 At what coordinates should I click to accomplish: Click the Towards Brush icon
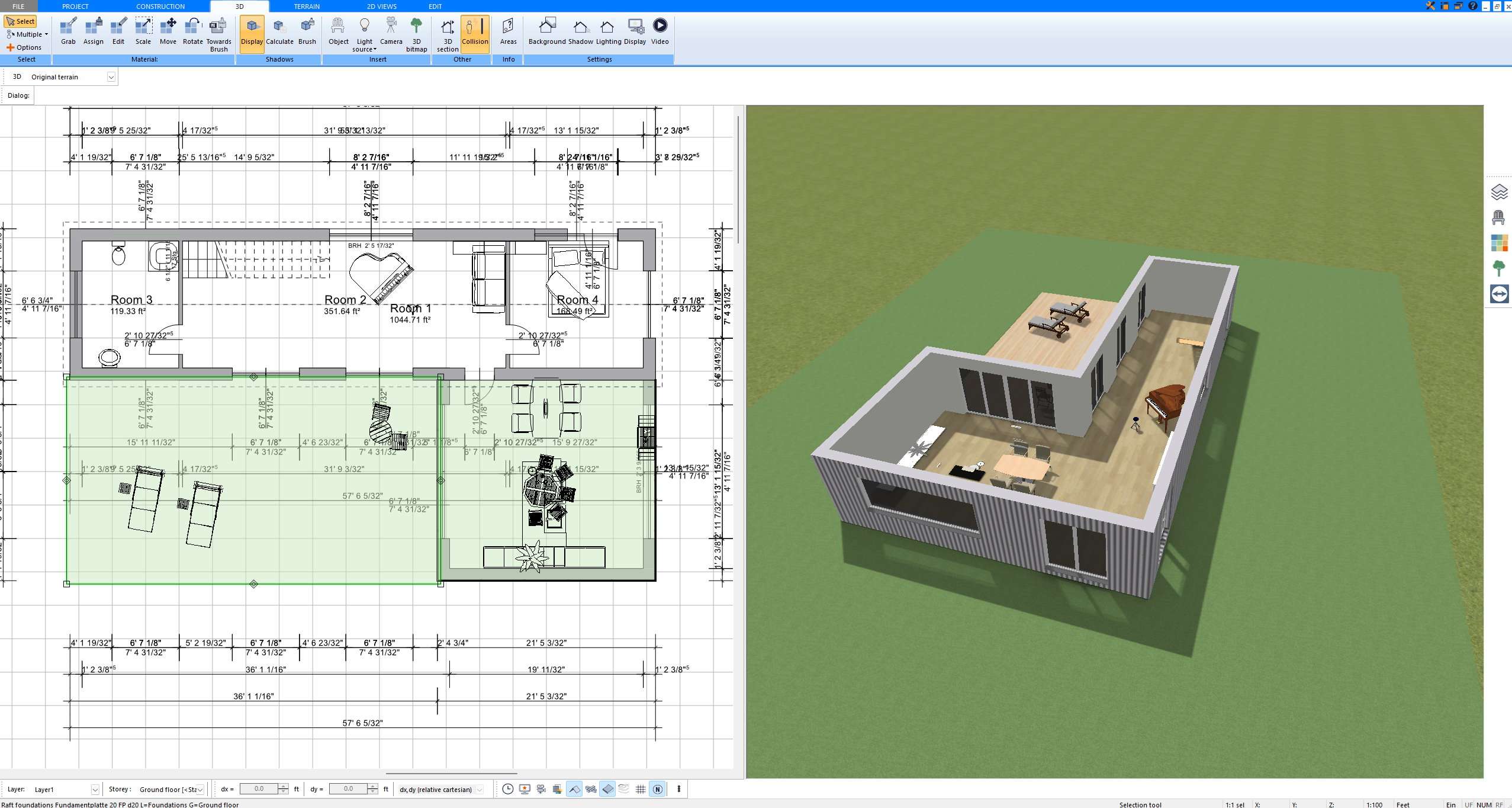(218, 35)
